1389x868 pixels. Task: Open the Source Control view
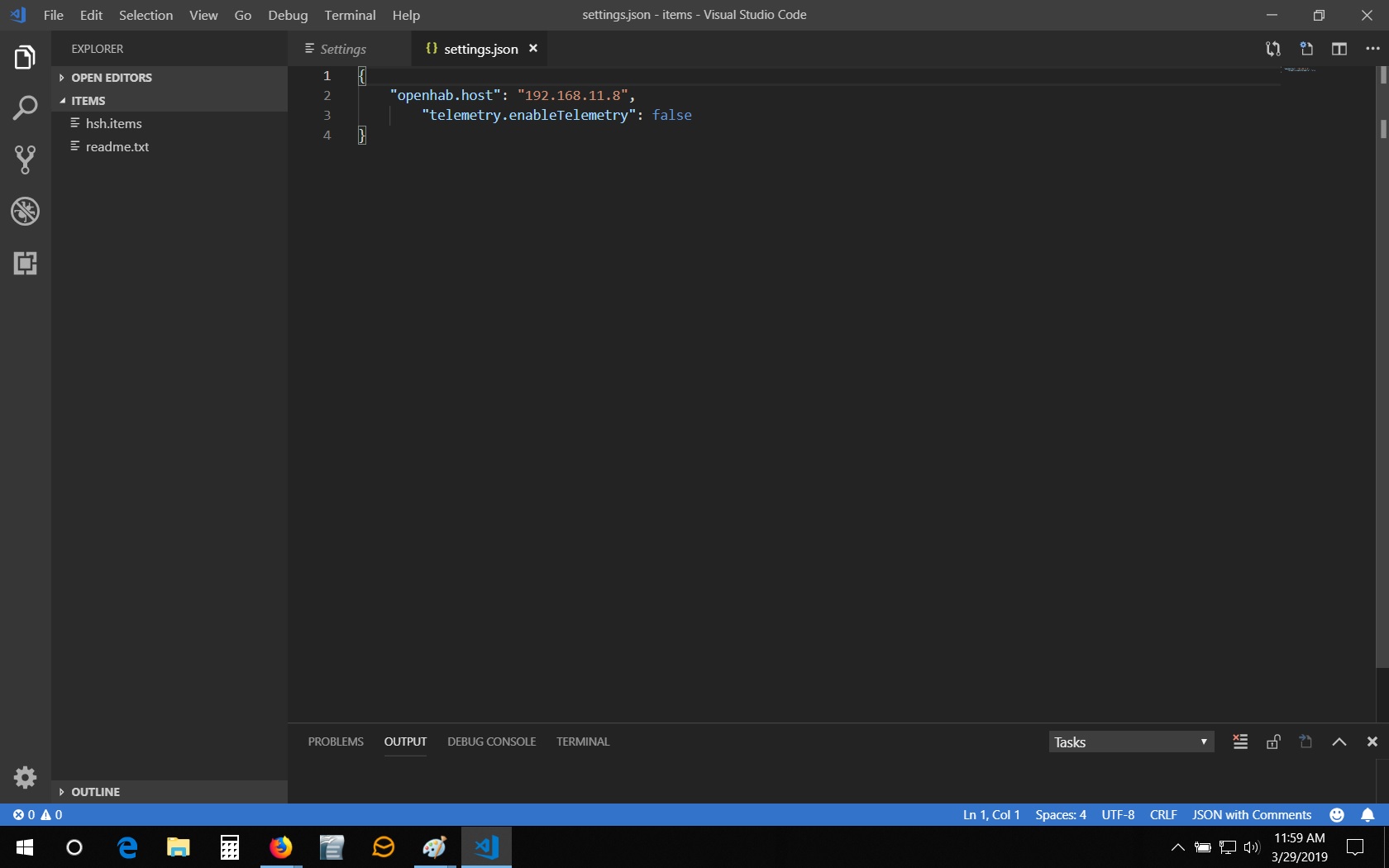25,160
